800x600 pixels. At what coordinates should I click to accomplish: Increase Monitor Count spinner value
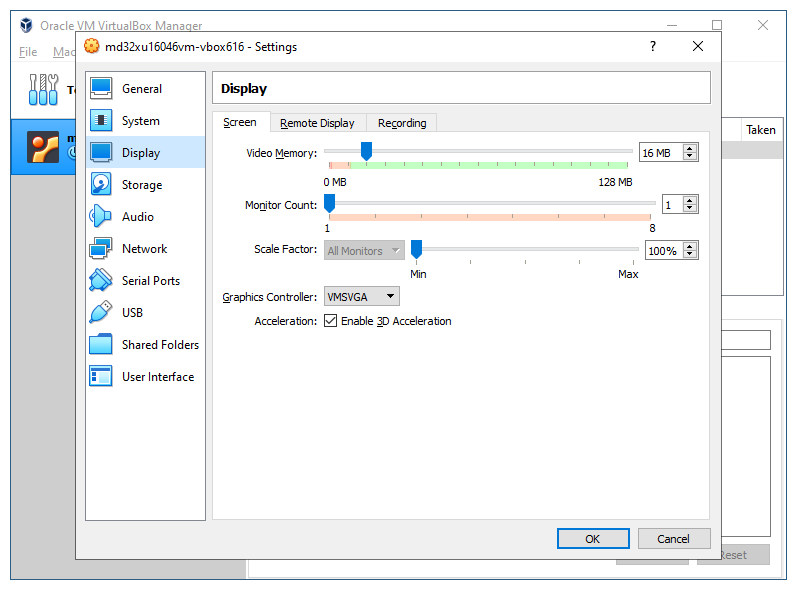(x=690, y=200)
